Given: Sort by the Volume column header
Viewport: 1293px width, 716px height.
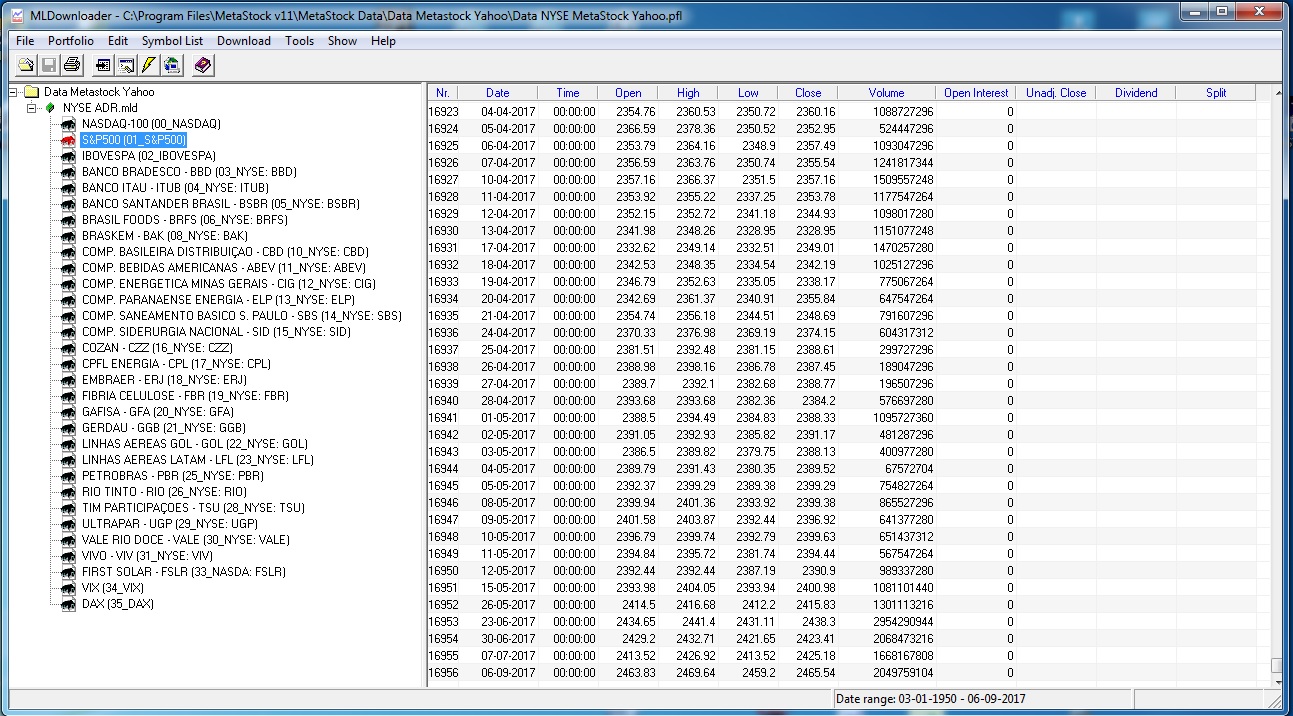Looking at the screenshot, I should [x=886, y=93].
